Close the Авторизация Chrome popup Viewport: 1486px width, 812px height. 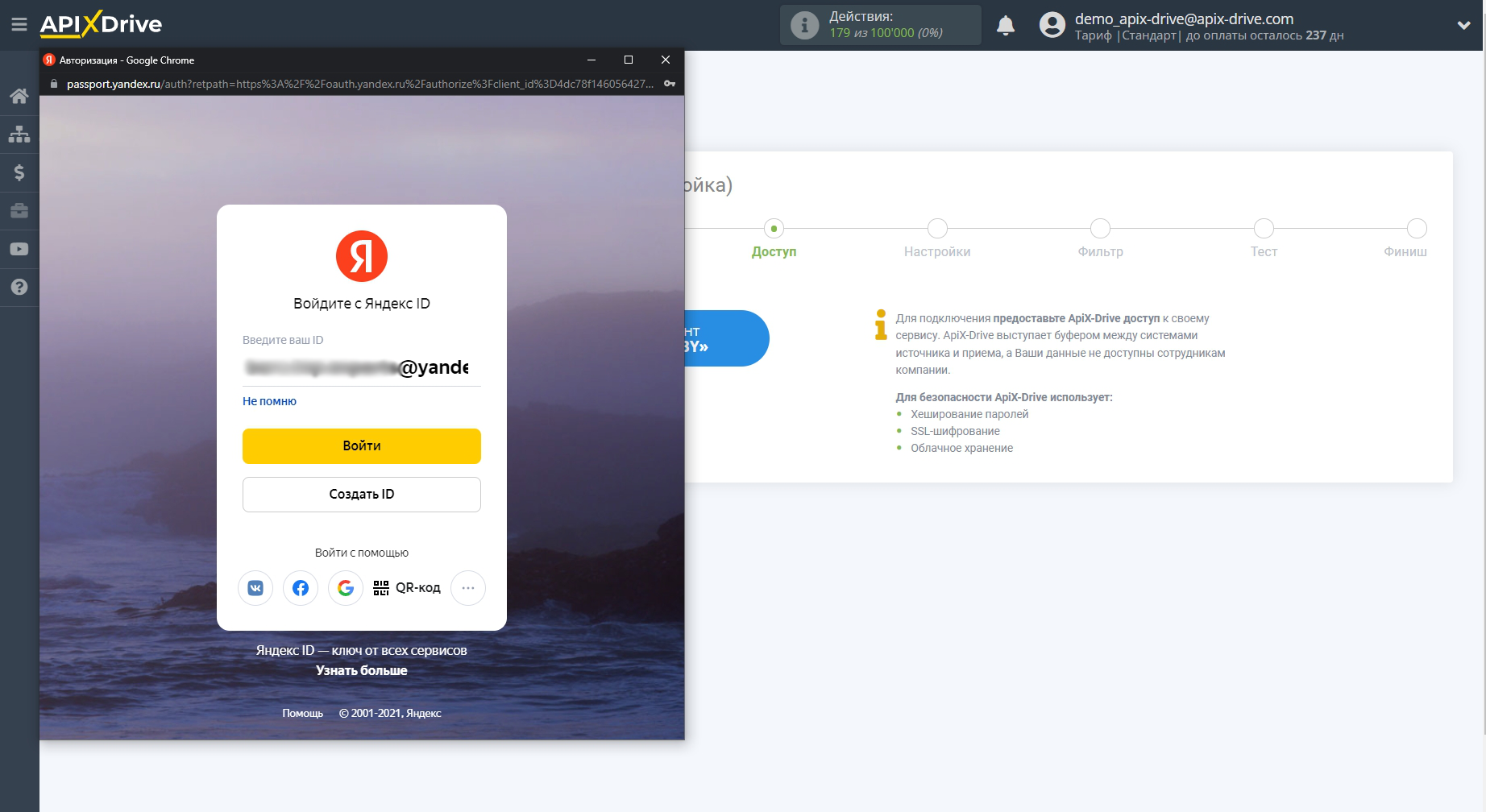pos(666,60)
